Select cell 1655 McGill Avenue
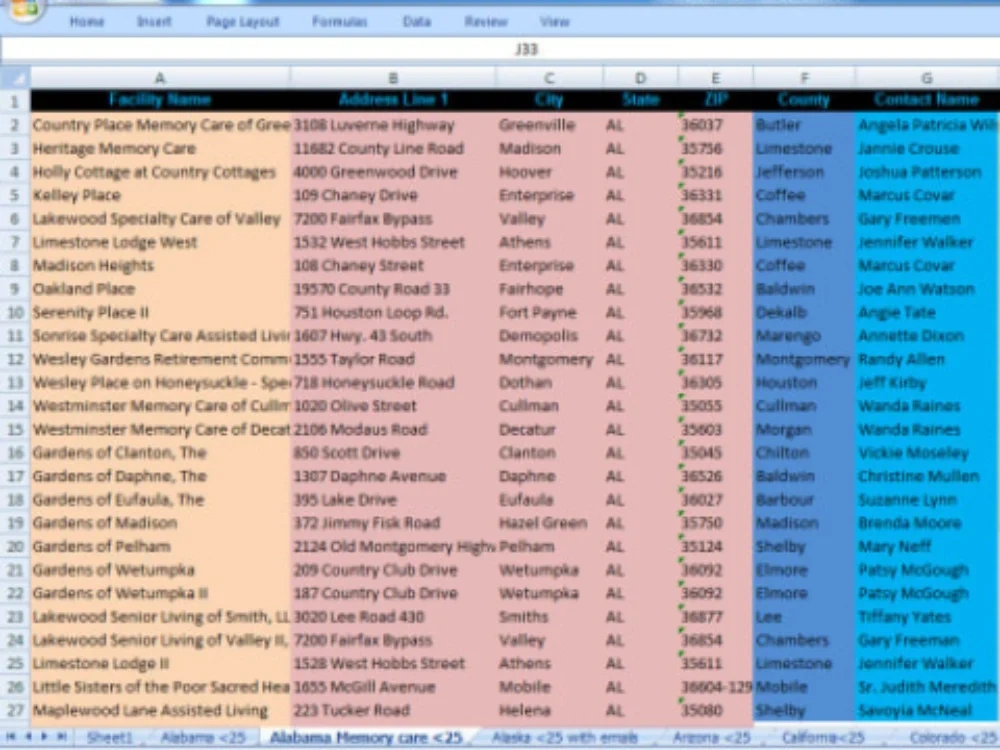This screenshot has width=1000, height=750. coord(393,687)
